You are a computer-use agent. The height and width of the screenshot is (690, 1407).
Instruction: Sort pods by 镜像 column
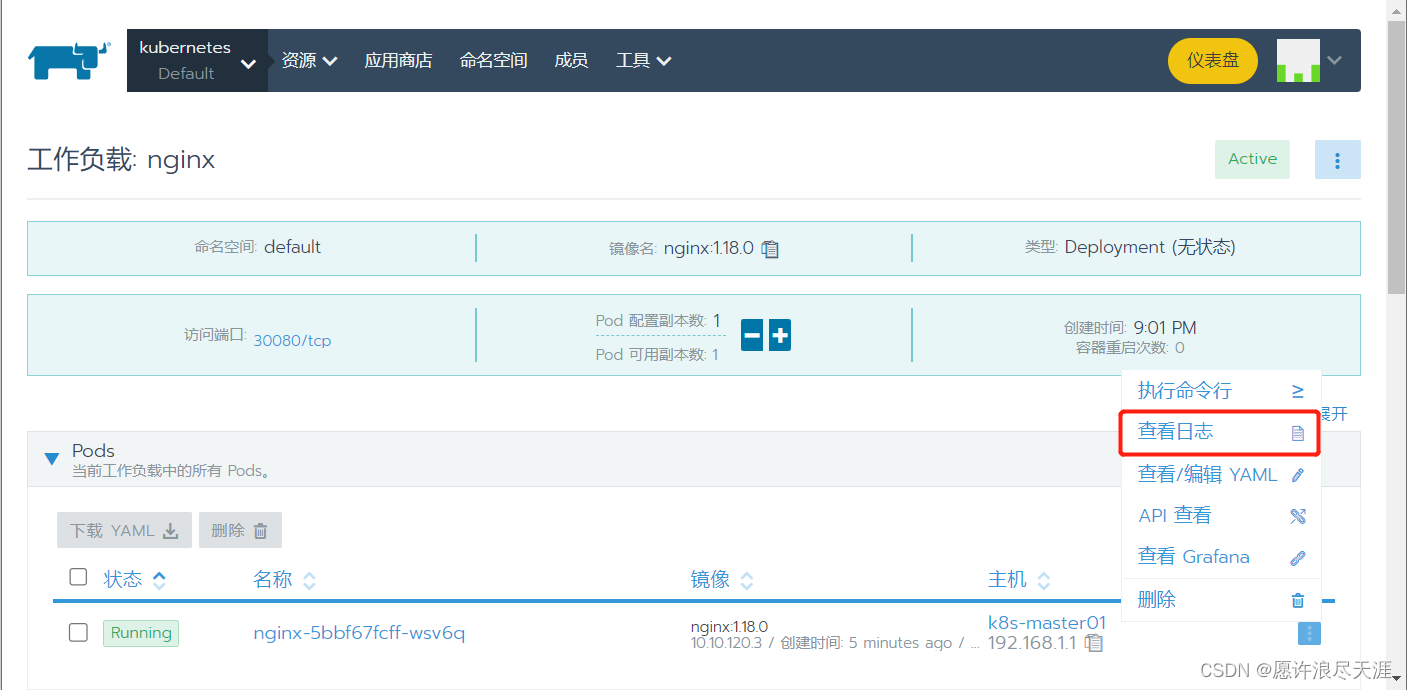722,579
